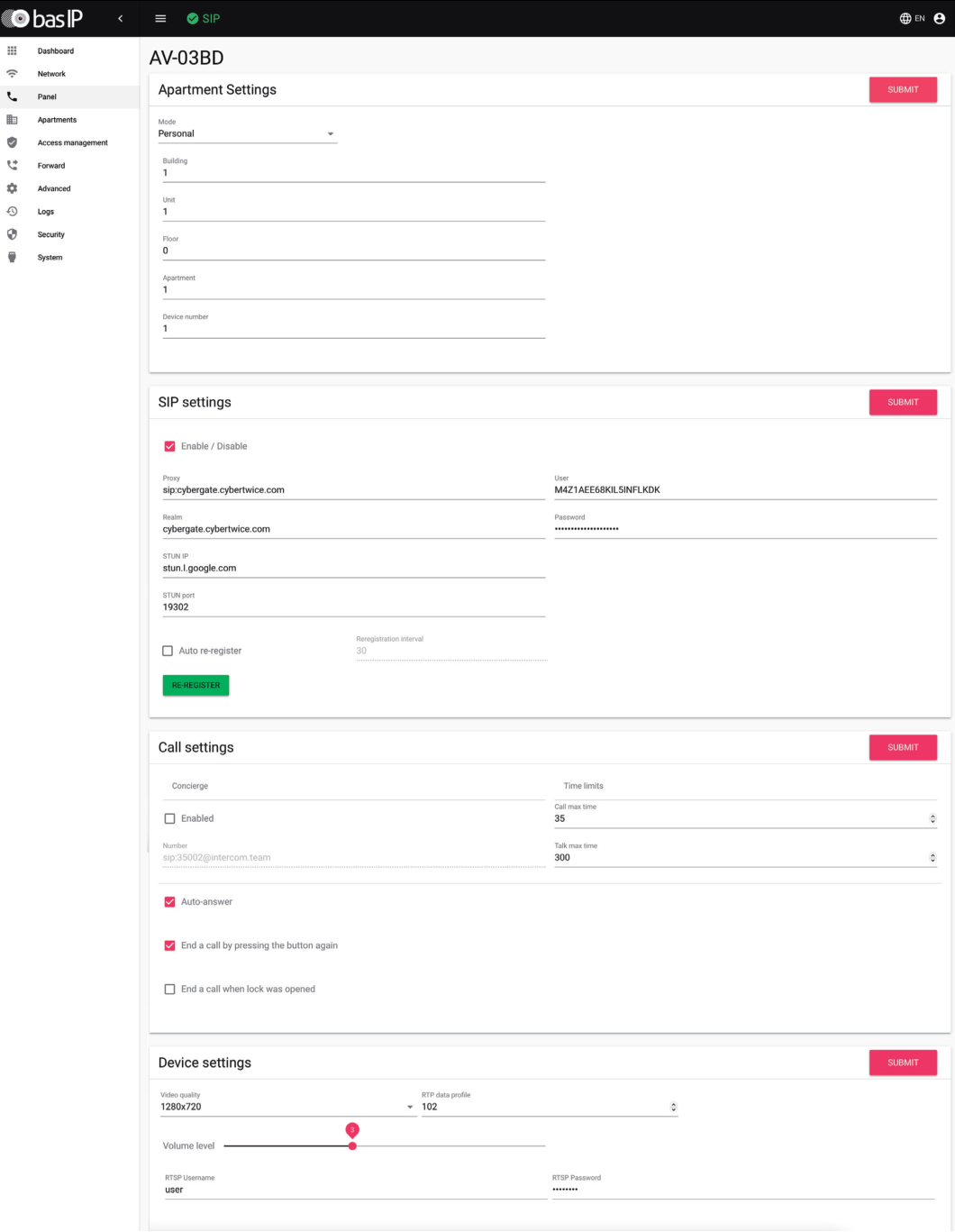Open the user account icon
The image size is (955, 1232).
pyautogui.click(x=939, y=19)
